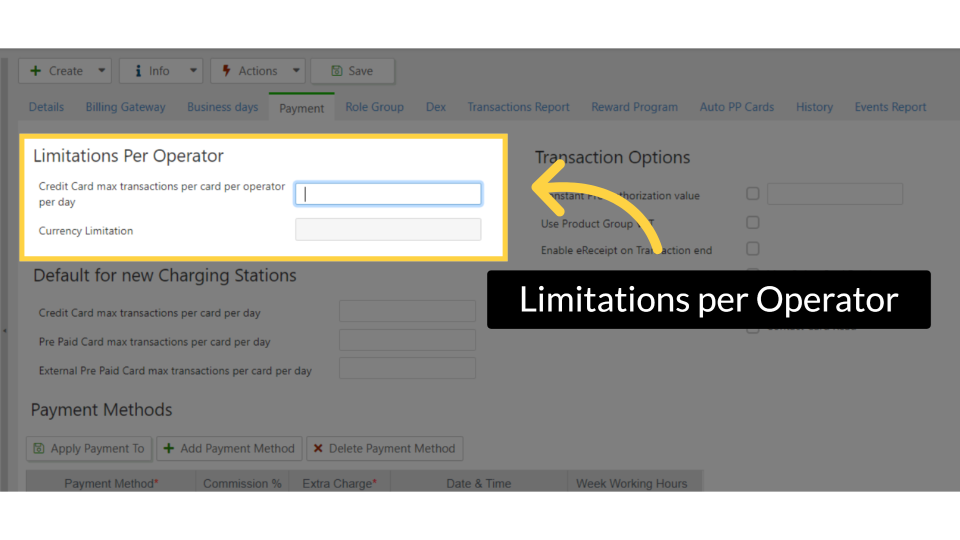Open the Transactions Report tab
Viewport: 960px width, 540px height.
pos(518,107)
